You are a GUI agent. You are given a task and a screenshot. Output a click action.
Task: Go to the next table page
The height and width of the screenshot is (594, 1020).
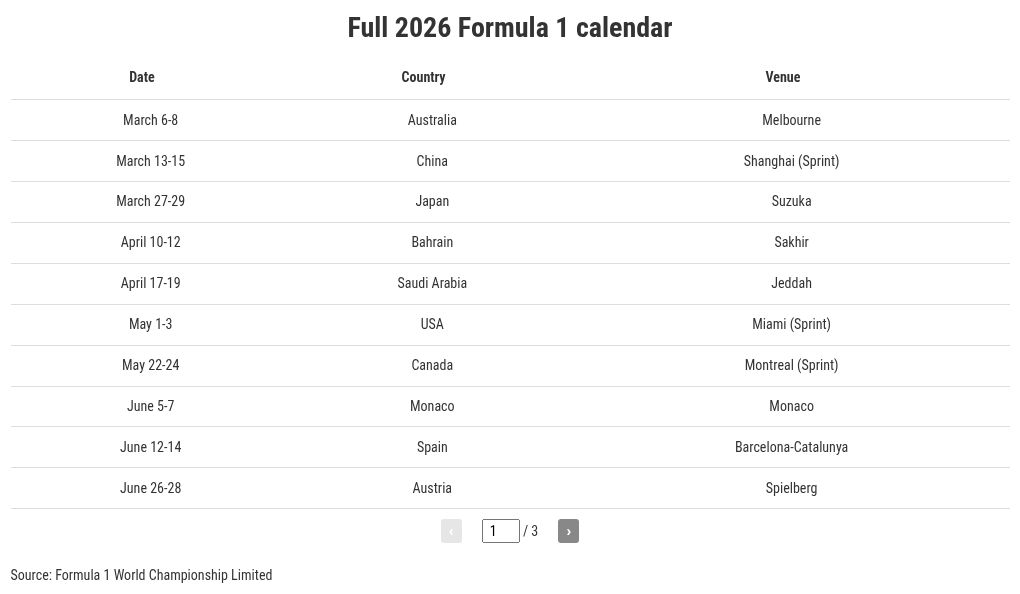click(x=568, y=531)
